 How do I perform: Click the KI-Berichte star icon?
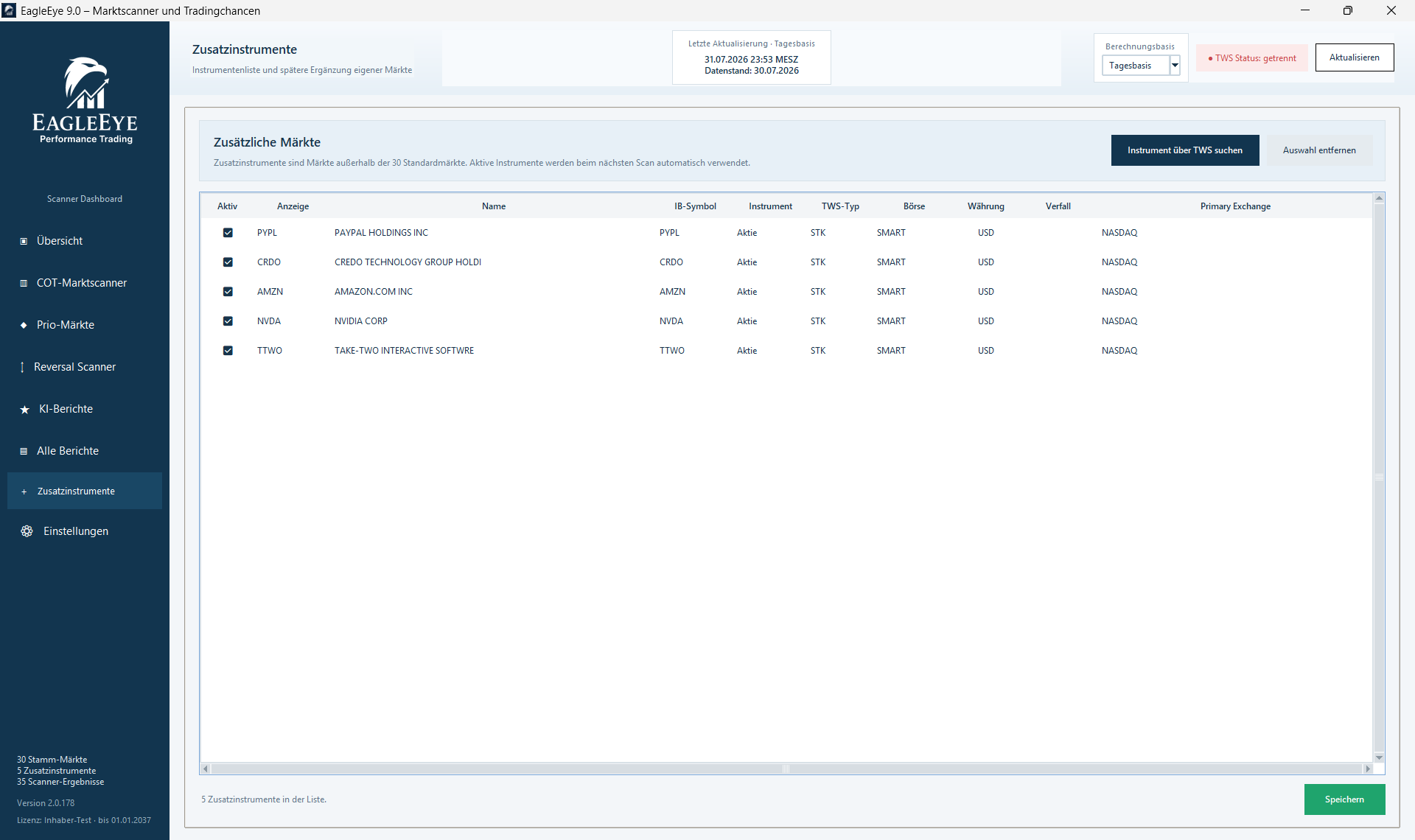(x=24, y=409)
